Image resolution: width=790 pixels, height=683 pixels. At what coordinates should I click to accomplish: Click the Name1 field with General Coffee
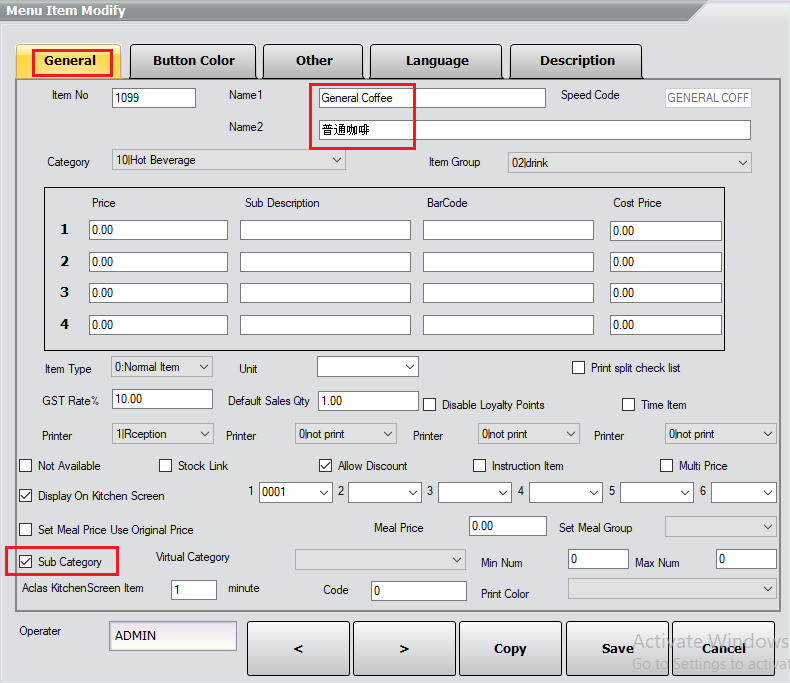click(432, 98)
